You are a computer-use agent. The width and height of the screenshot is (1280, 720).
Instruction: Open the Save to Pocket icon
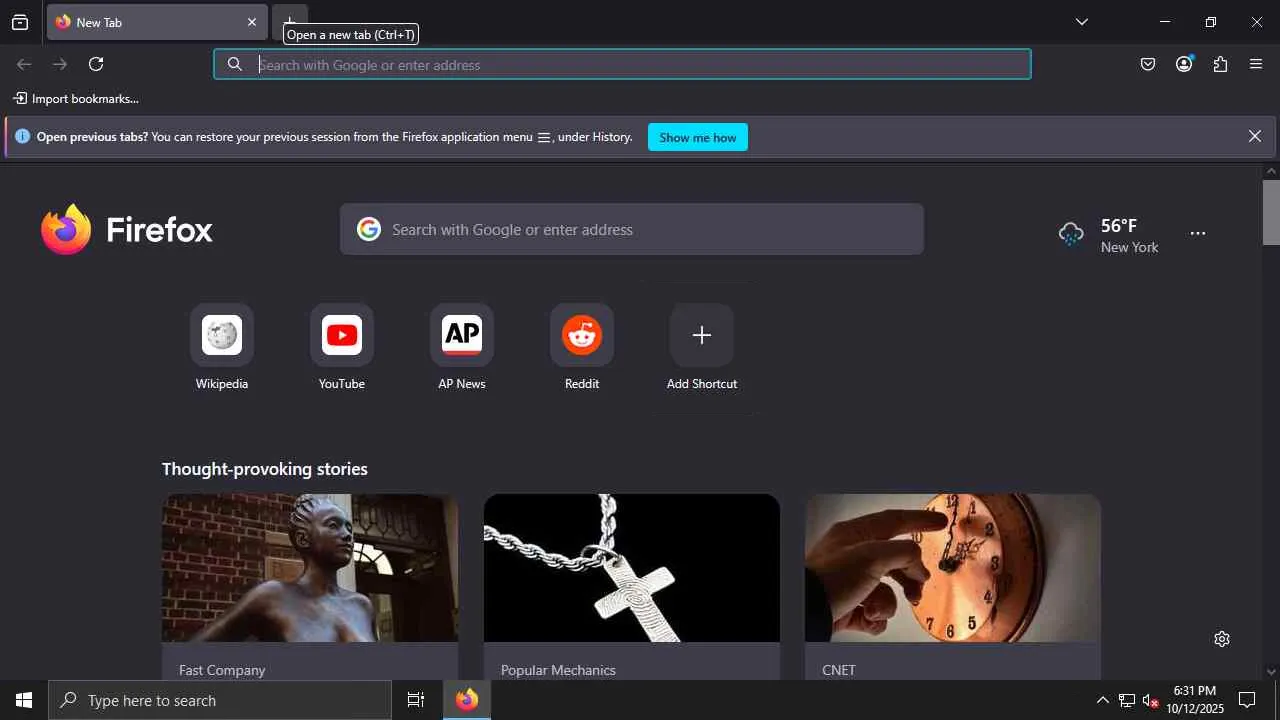tap(1148, 64)
